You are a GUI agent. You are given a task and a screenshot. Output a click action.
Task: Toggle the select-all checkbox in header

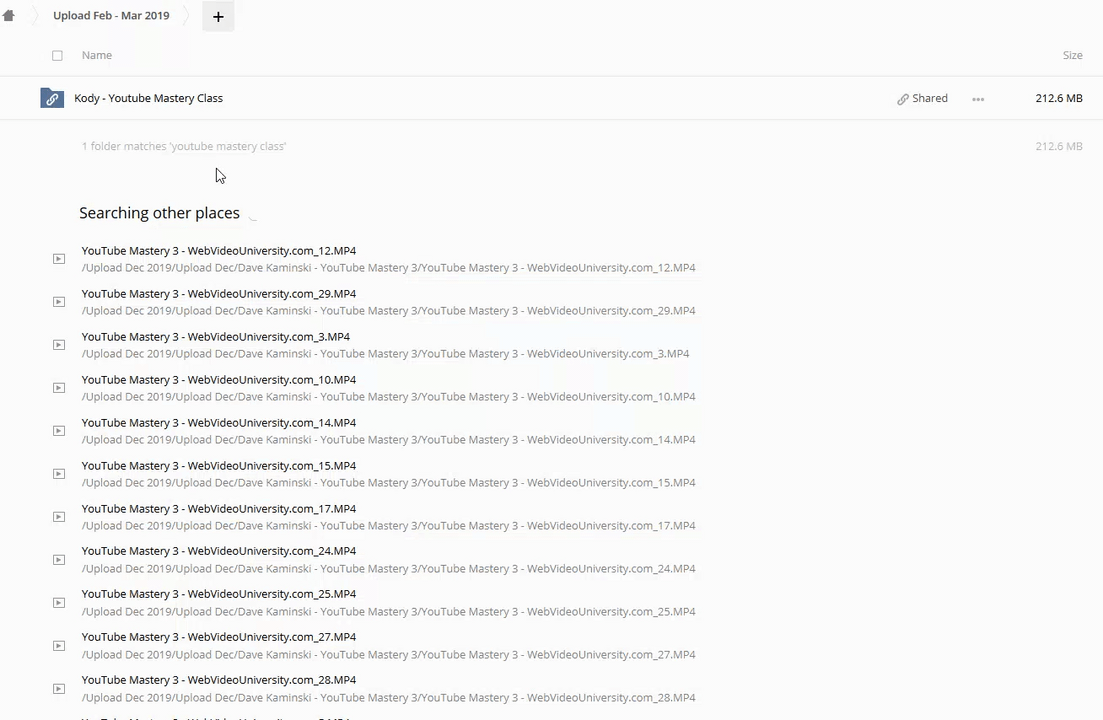click(57, 56)
